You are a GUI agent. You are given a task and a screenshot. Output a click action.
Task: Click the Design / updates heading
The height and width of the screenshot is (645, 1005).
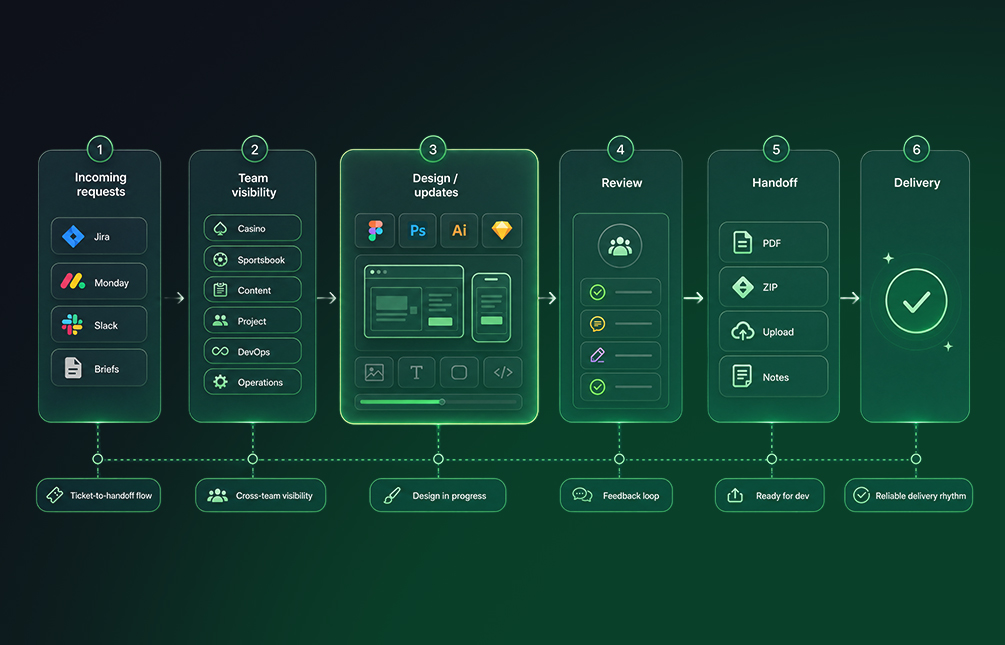pyautogui.click(x=436, y=185)
